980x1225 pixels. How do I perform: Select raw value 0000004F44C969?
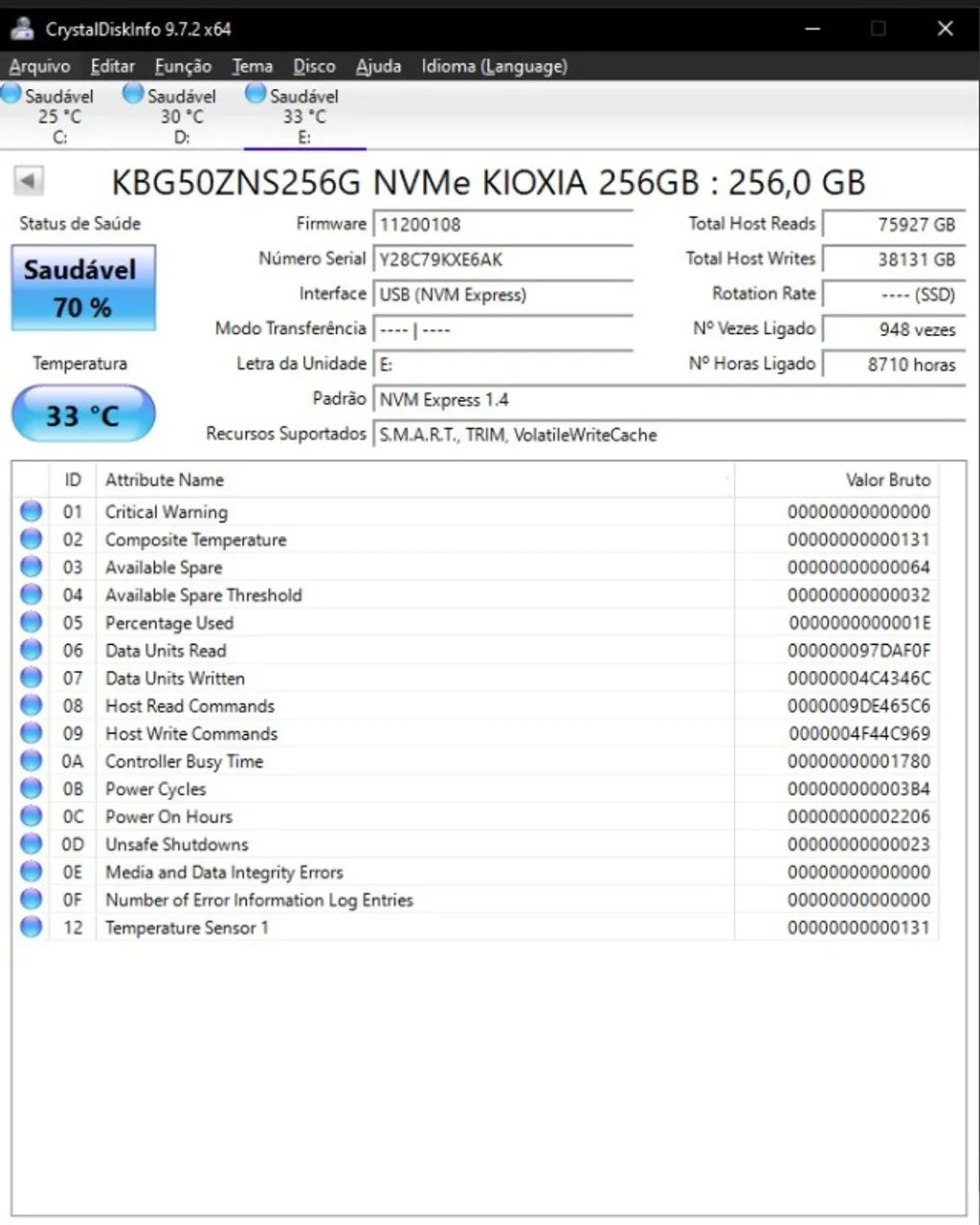[858, 734]
